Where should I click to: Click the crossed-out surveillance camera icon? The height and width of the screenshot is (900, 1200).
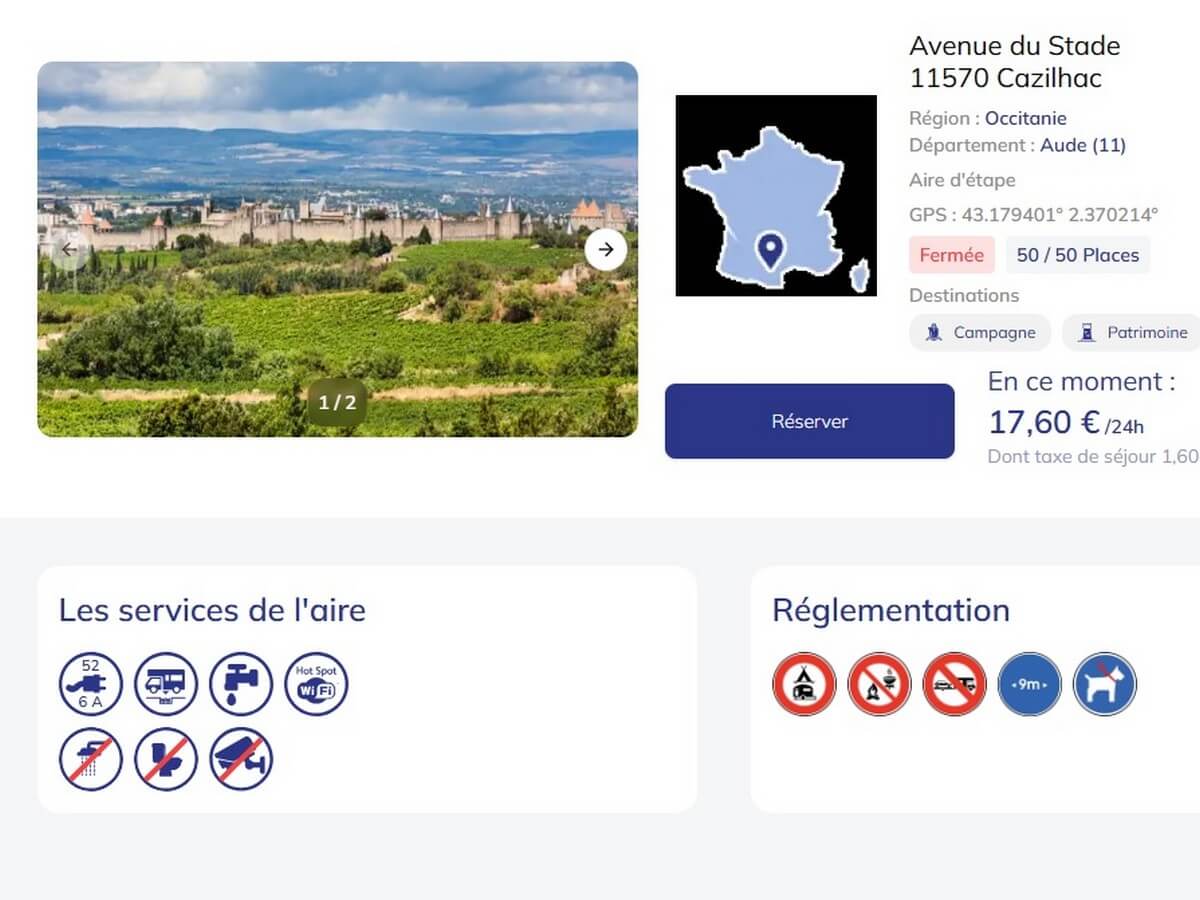tap(241, 759)
